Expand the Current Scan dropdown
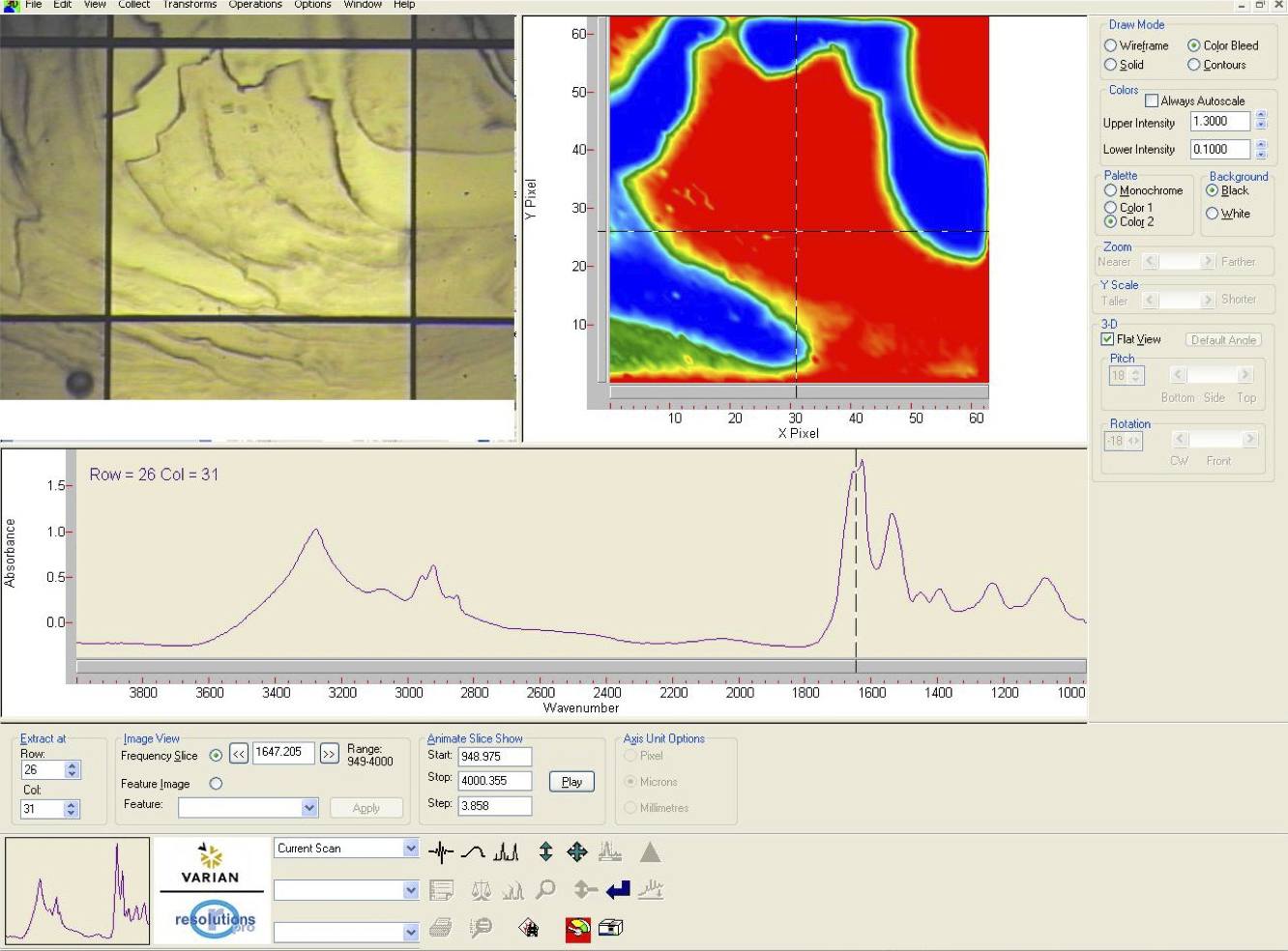 (410, 849)
